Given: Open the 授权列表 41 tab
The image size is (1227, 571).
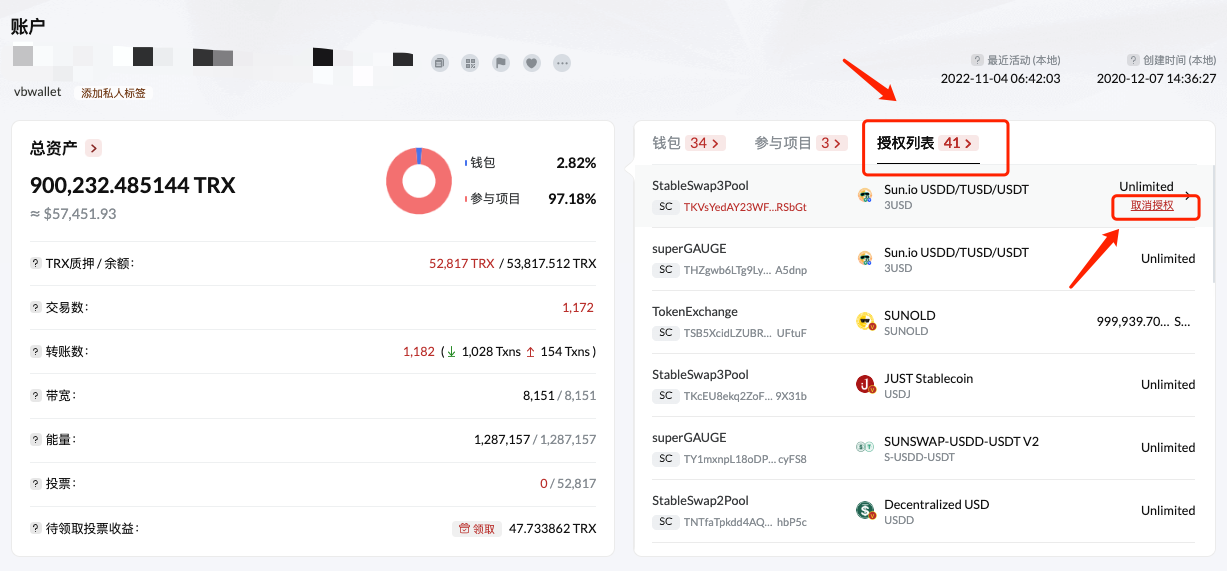Looking at the screenshot, I should coord(928,143).
